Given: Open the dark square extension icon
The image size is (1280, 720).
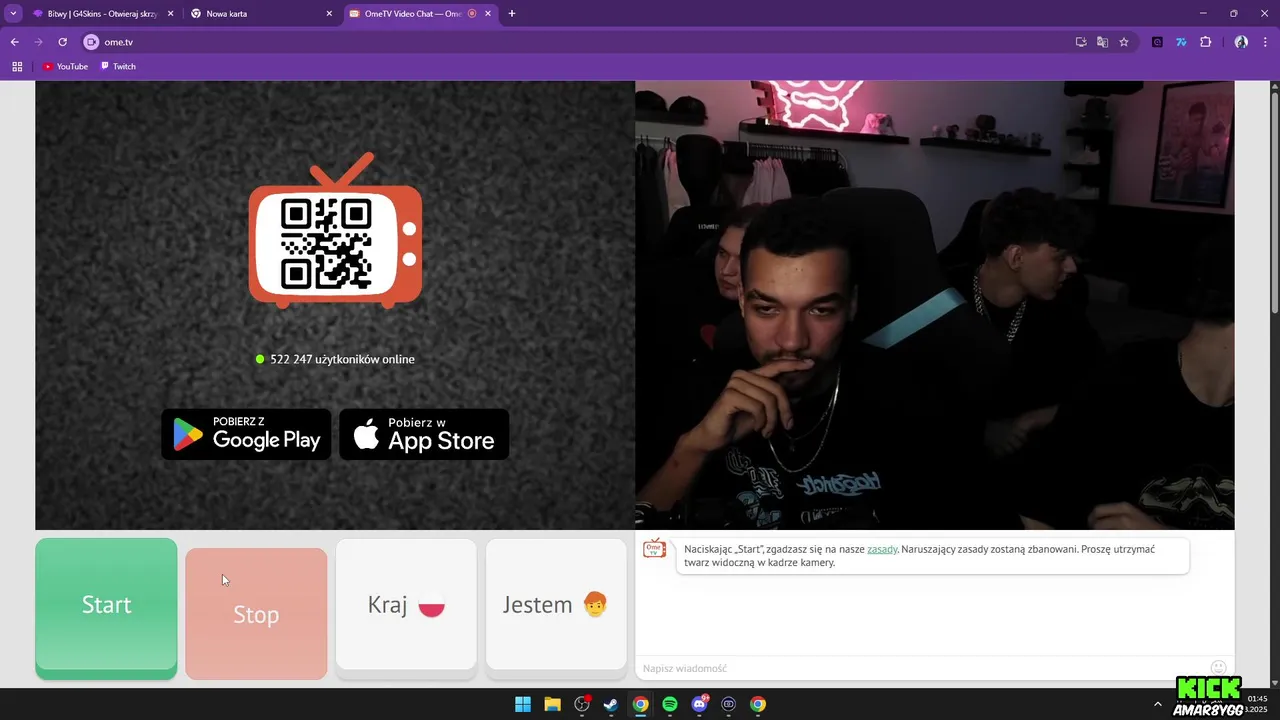Looking at the screenshot, I should [1158, 42].
